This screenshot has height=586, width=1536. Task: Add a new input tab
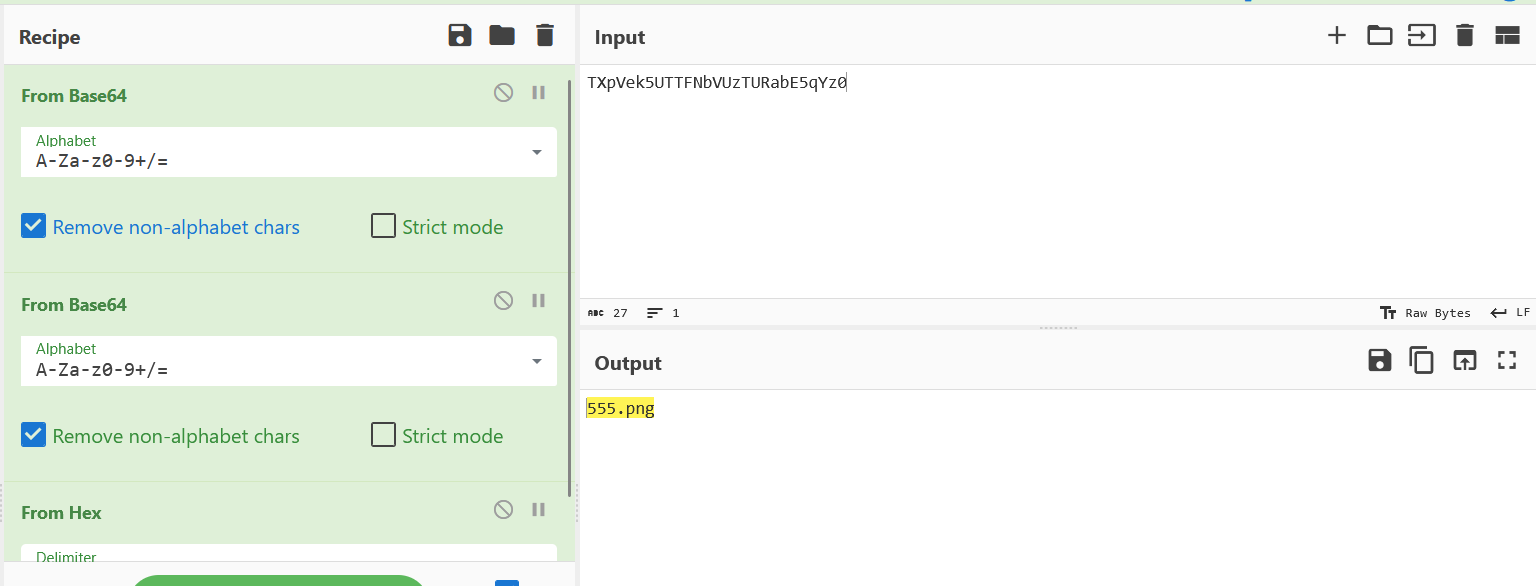1336,36
